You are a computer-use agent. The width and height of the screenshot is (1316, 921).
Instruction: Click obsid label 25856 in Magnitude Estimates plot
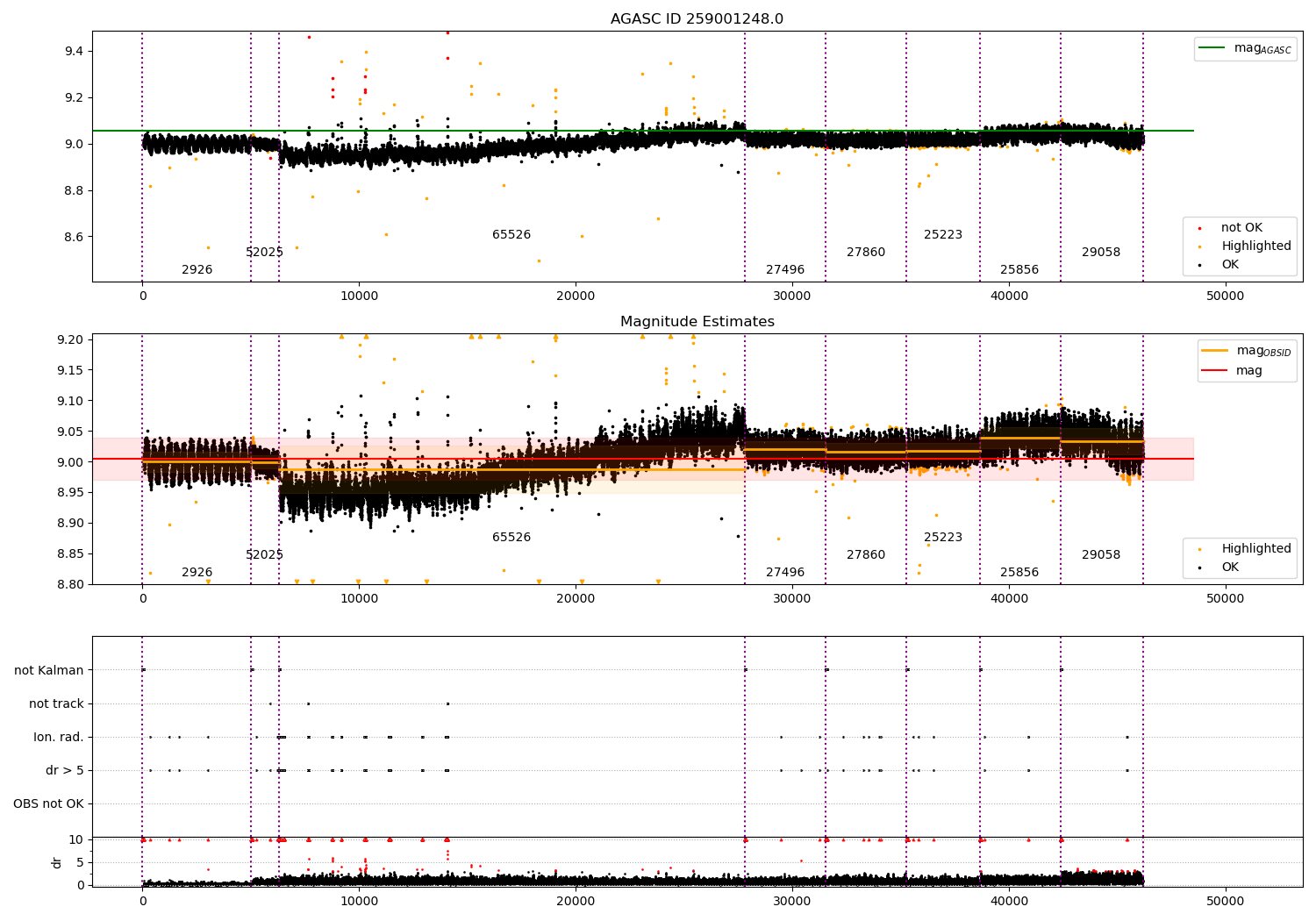pyautogui.click(x=1019, y=573)
